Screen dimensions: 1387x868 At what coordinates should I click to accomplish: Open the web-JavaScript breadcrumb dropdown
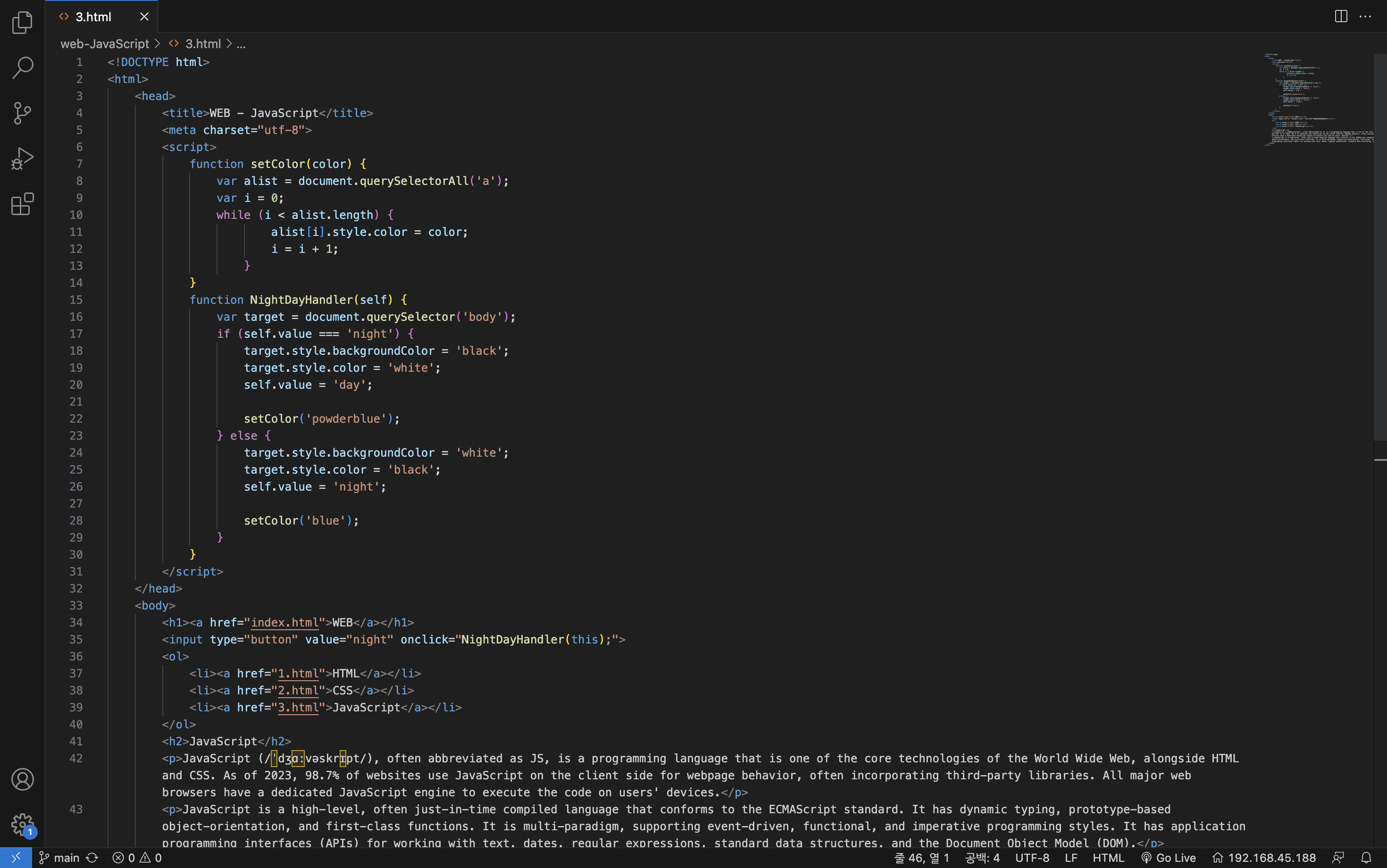pos(104,43)
